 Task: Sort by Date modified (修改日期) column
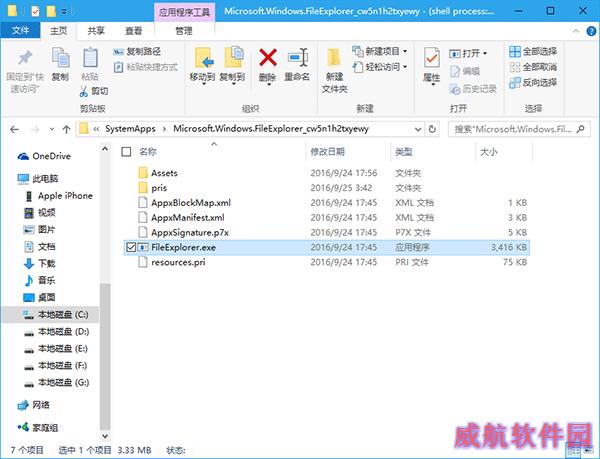pyautogui.click(x=328, y=152)
